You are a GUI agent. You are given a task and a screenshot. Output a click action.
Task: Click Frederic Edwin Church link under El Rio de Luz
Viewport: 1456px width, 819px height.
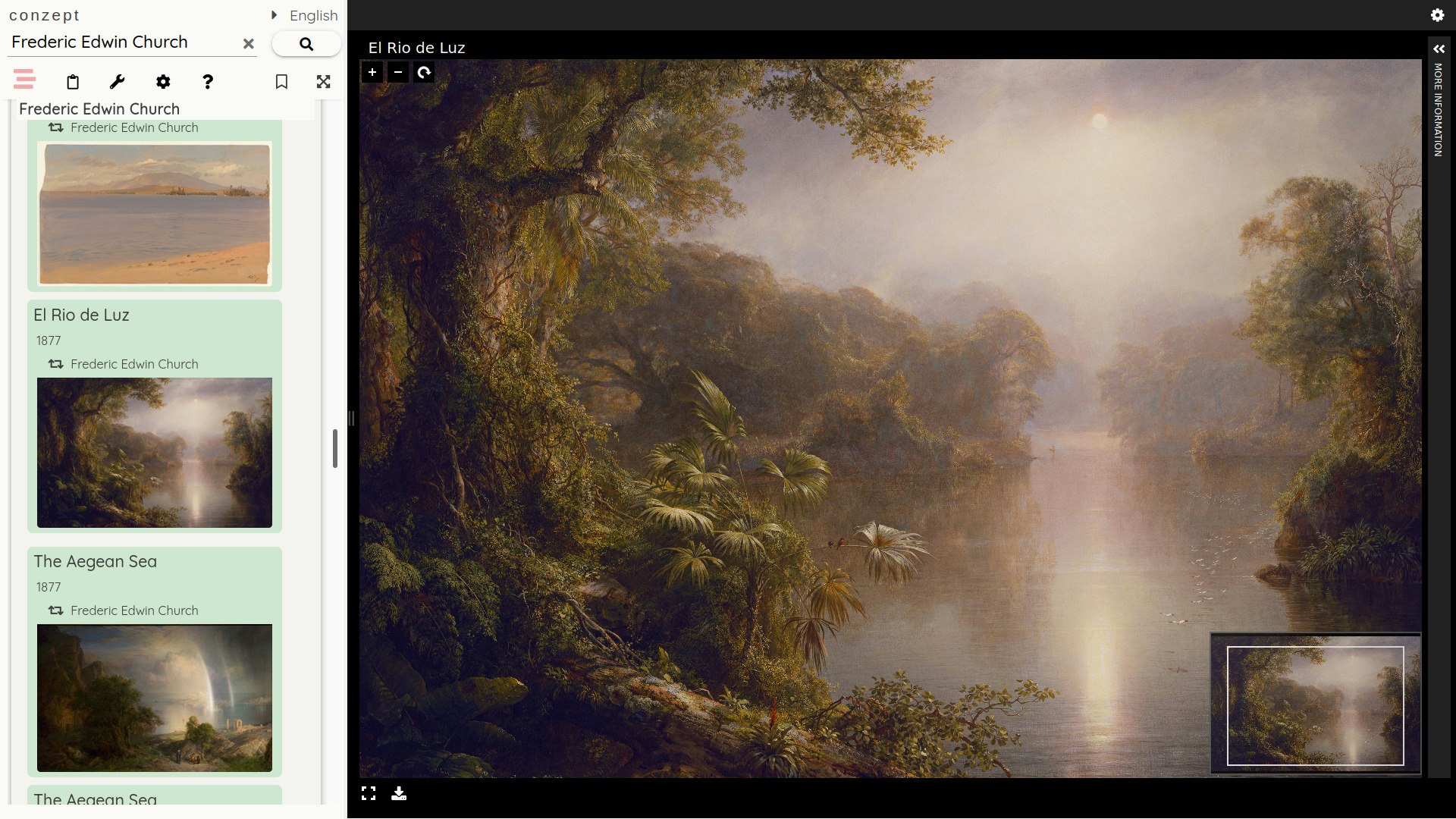[134, 364]
